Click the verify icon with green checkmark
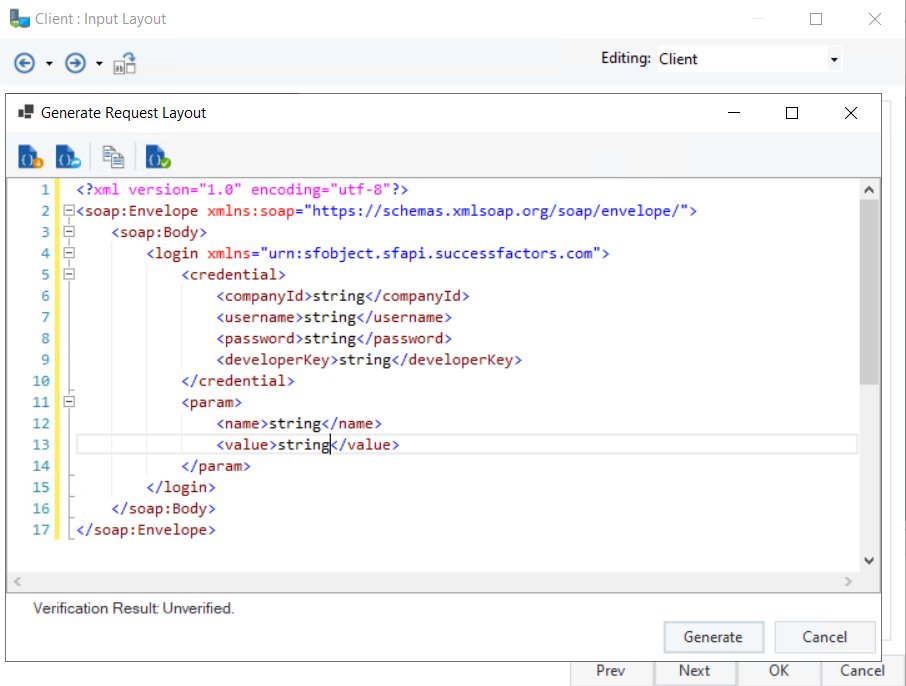 coord(158,157)
